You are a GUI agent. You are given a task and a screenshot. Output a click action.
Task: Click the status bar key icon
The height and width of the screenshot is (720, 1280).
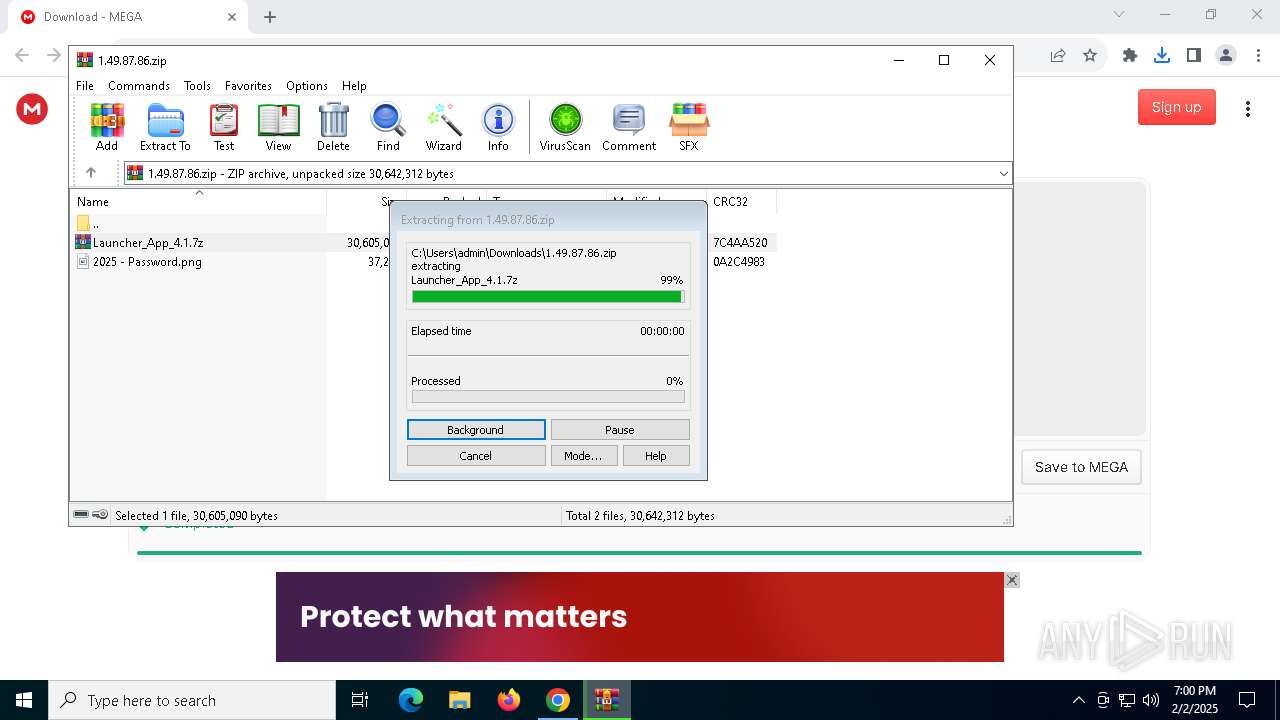pyautogui.click(x=100, y=515)
